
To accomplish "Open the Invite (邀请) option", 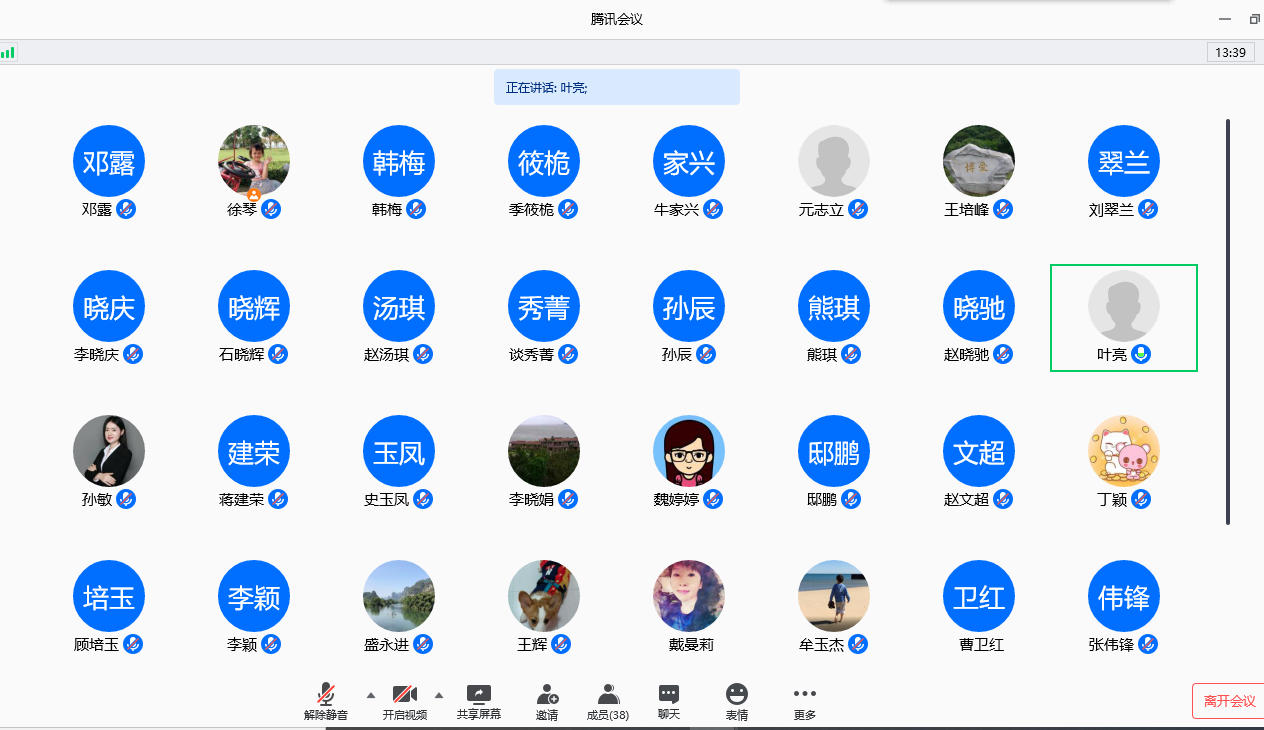I will 547,695.
